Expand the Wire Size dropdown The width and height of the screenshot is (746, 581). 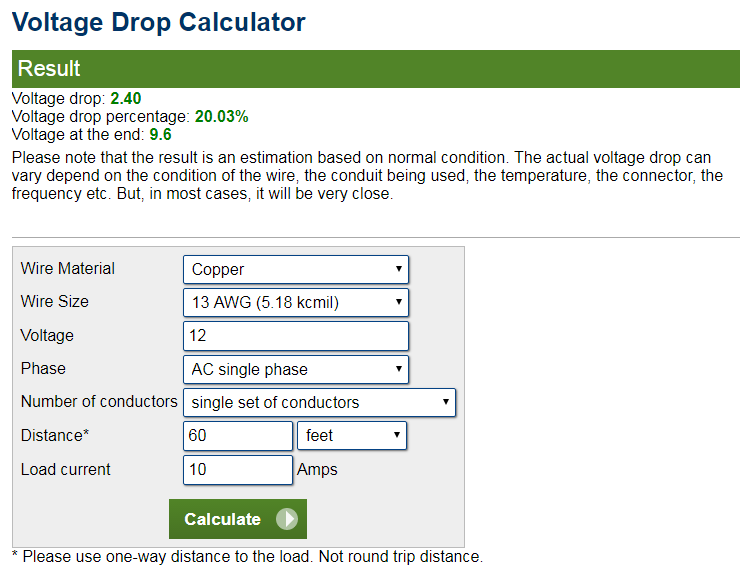click(x=296, y=302)
